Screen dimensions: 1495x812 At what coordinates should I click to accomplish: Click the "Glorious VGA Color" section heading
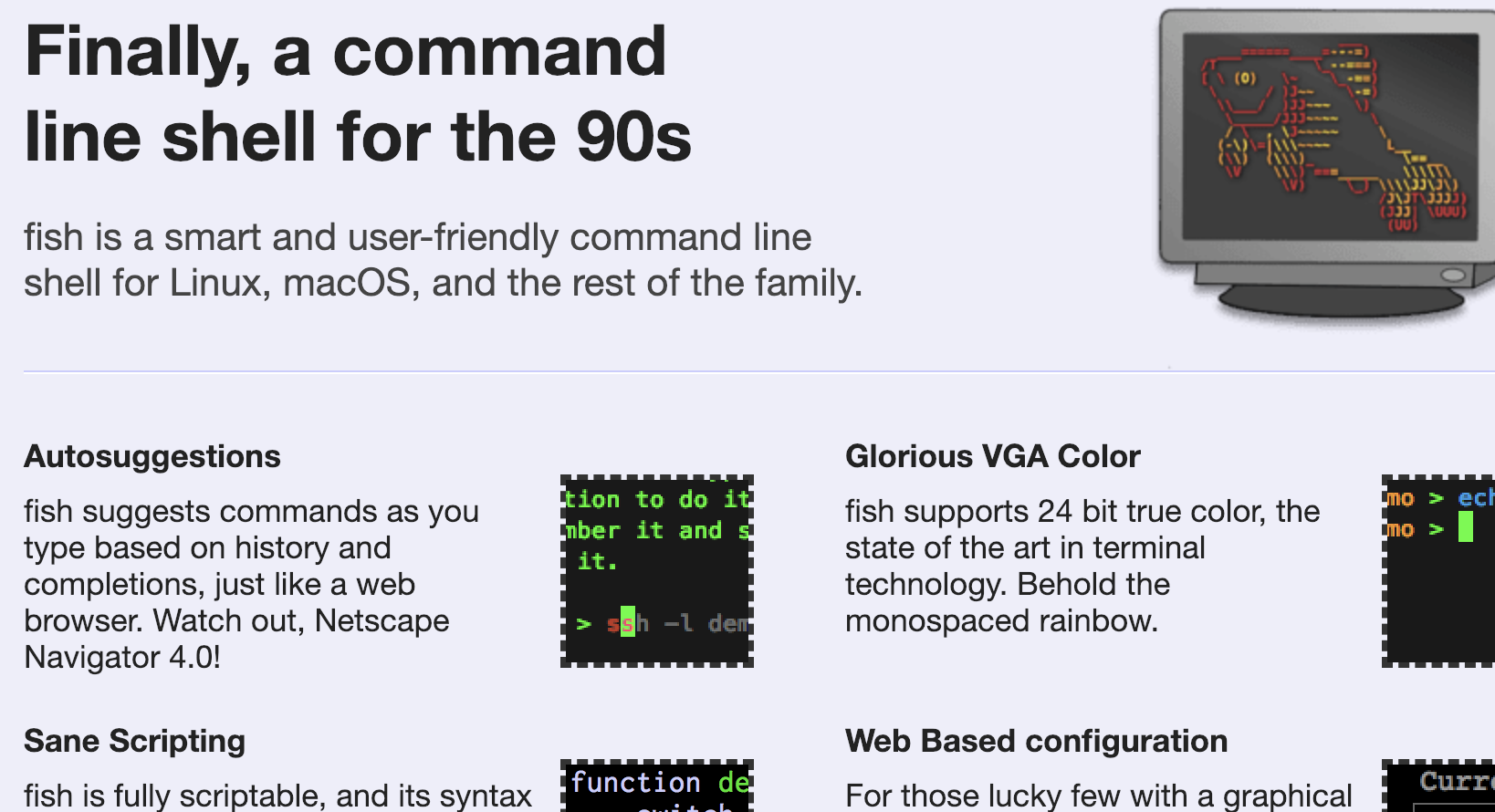click(992, 456)
